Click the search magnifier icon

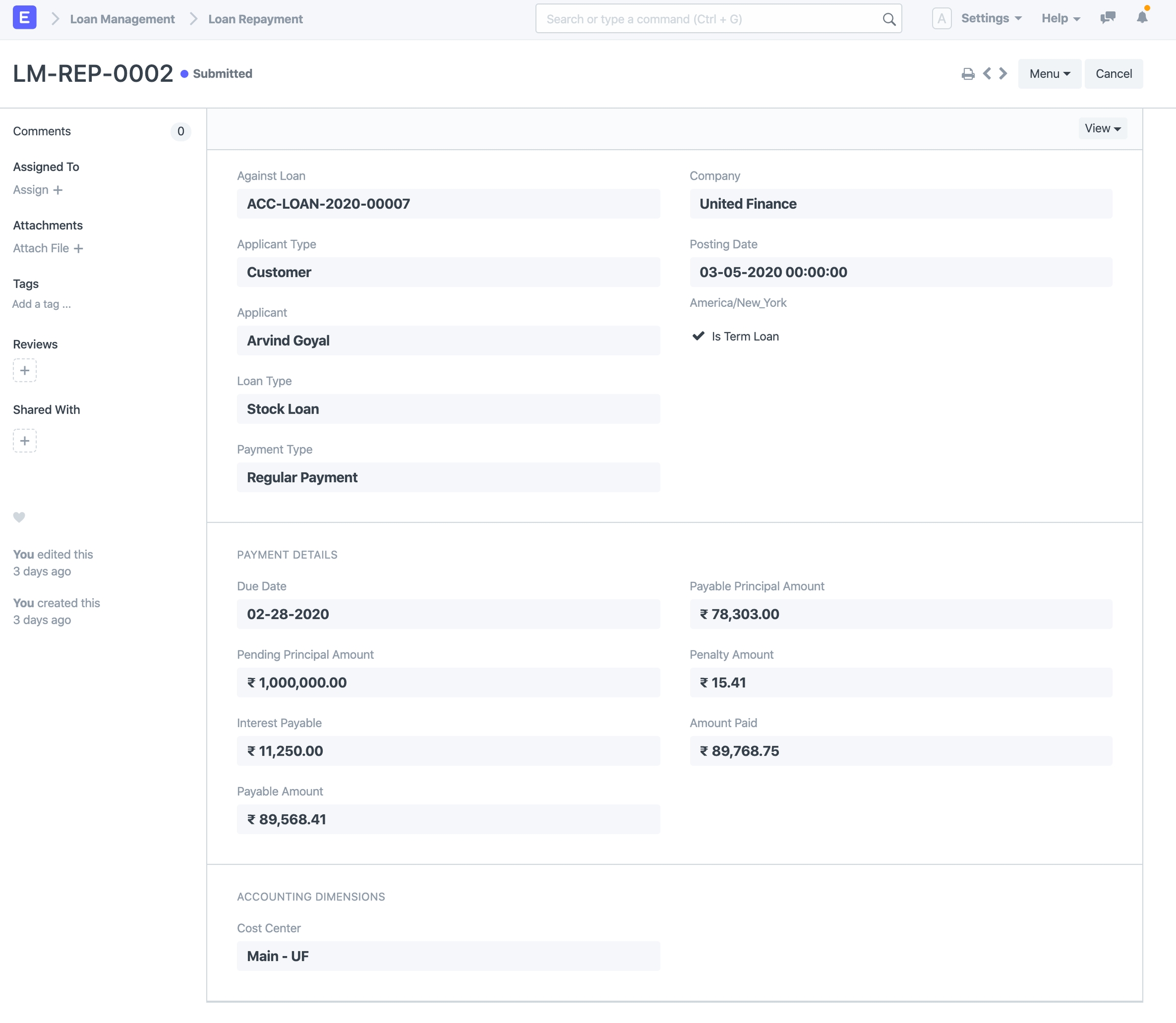coord(889,19)
